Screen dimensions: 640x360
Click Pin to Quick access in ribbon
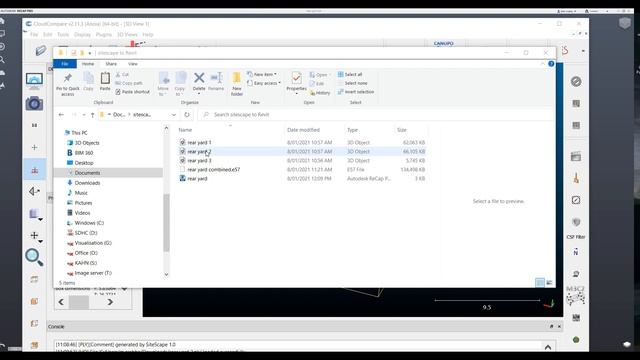pos(68,85)
